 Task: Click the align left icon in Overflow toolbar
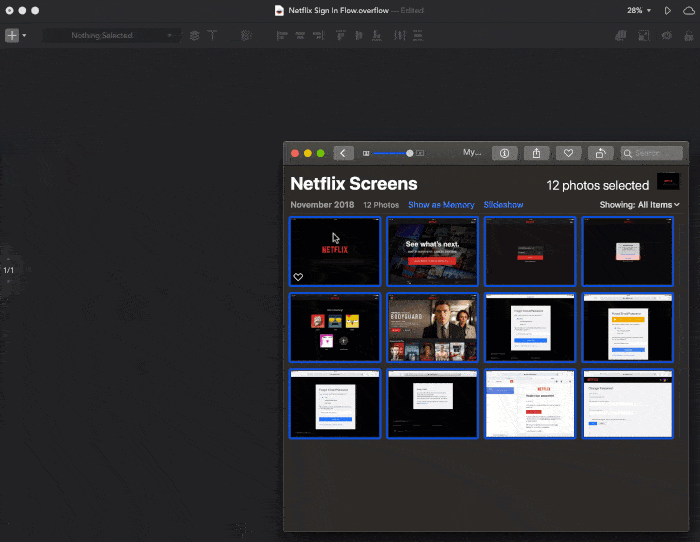pyautogui.click(x=282, y=35)
